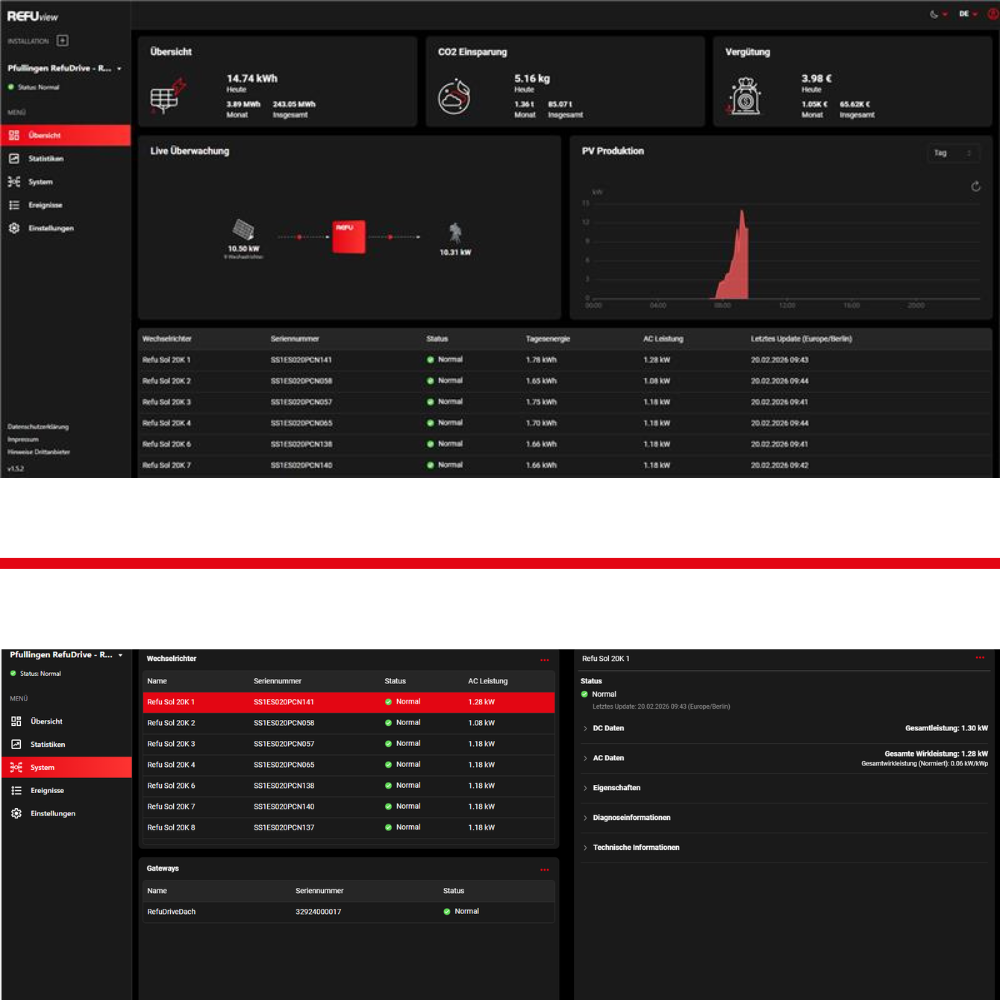
Task: Open Wechselrichter panel three-dot menu
Action: (x=545, y=660)
